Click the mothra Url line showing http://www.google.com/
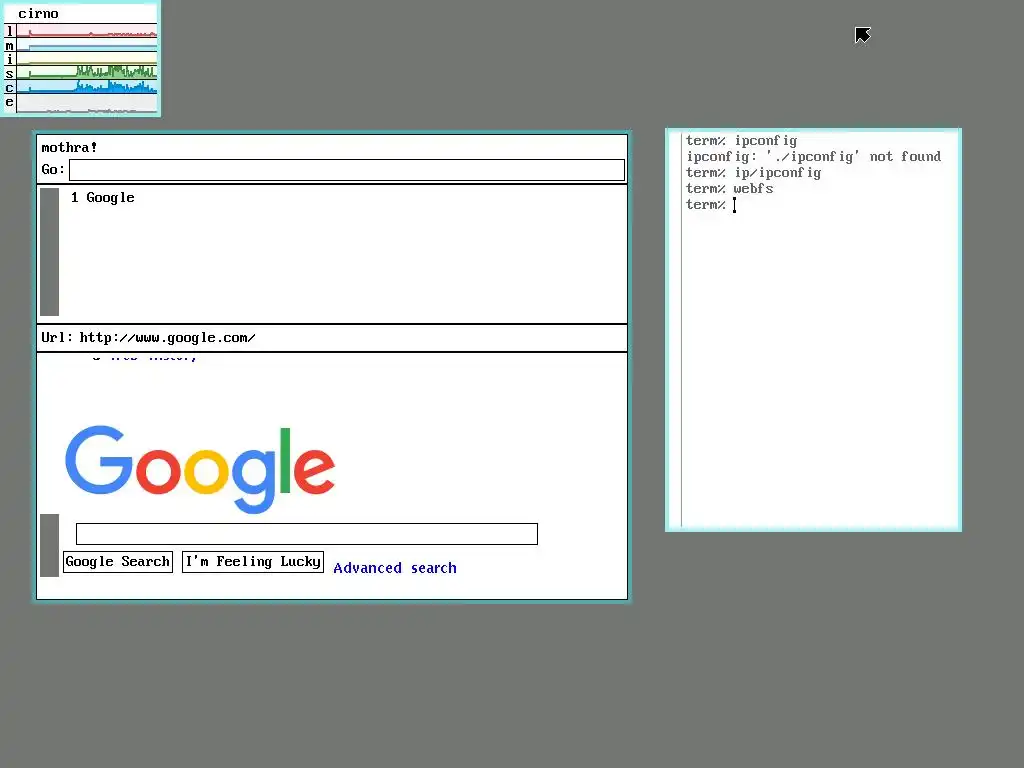 [x=332, y=338]
